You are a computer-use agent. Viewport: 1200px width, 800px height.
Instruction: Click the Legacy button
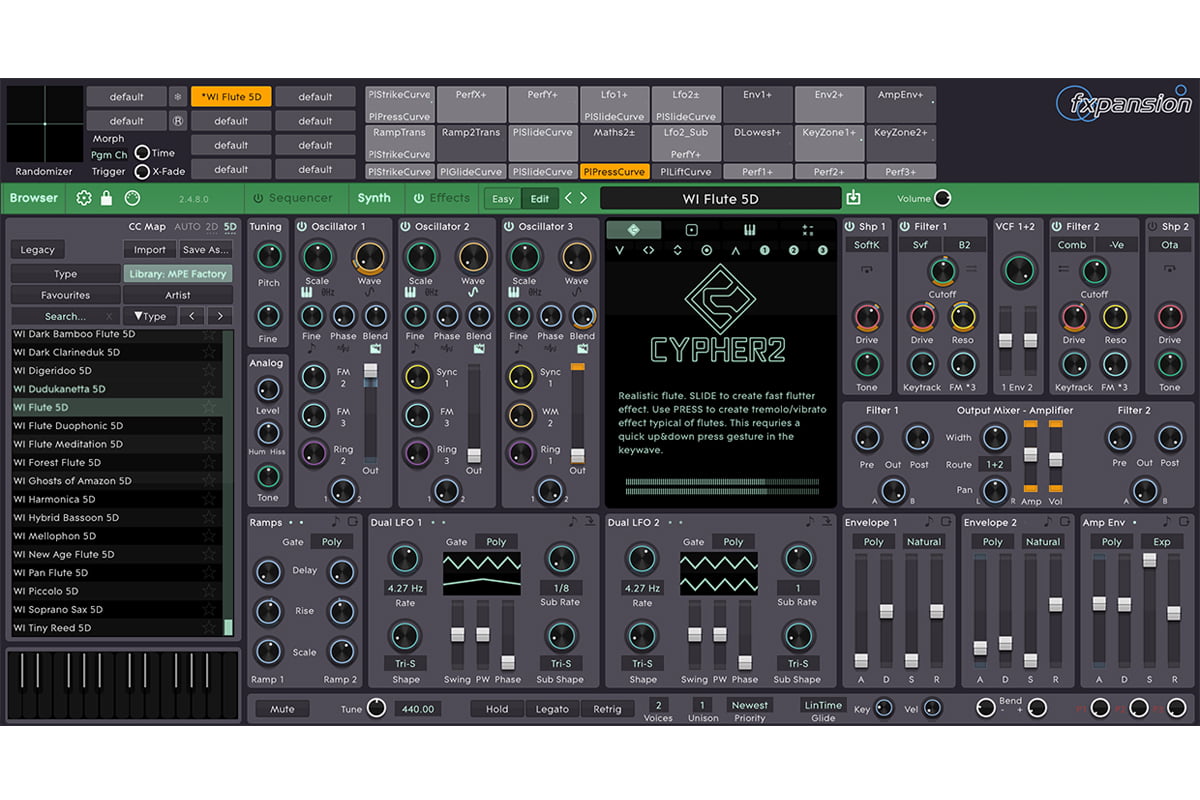(38, 250)
